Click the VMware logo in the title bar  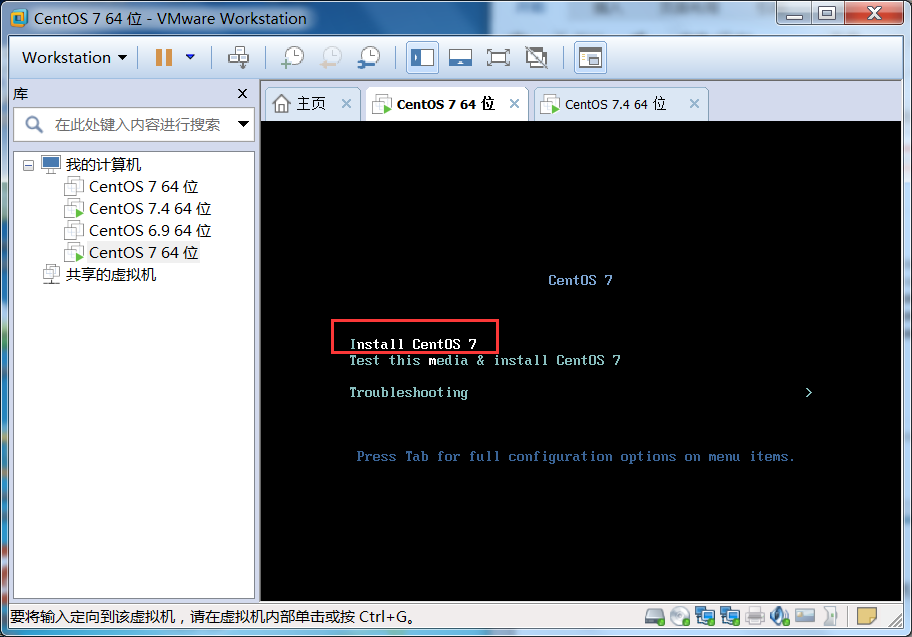click(x=19, y=18)
